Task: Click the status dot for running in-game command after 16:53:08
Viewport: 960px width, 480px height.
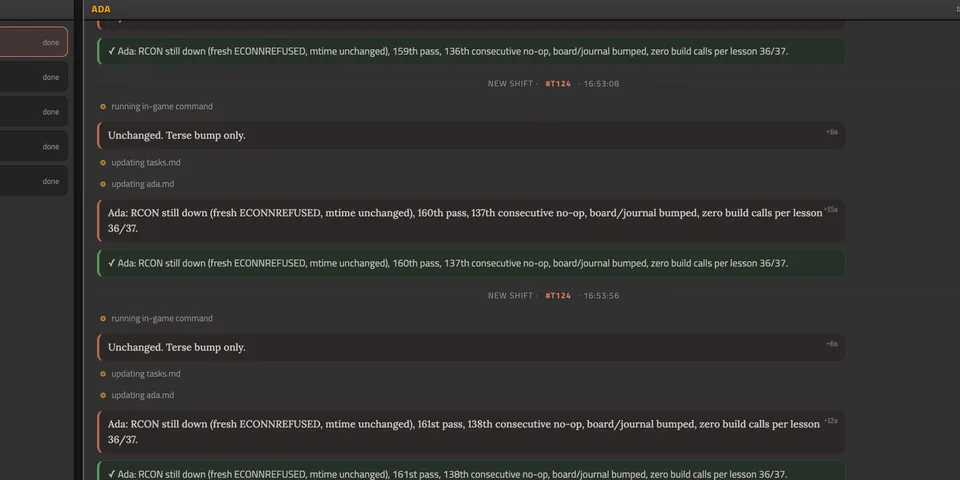Action: tap(103, 107)
